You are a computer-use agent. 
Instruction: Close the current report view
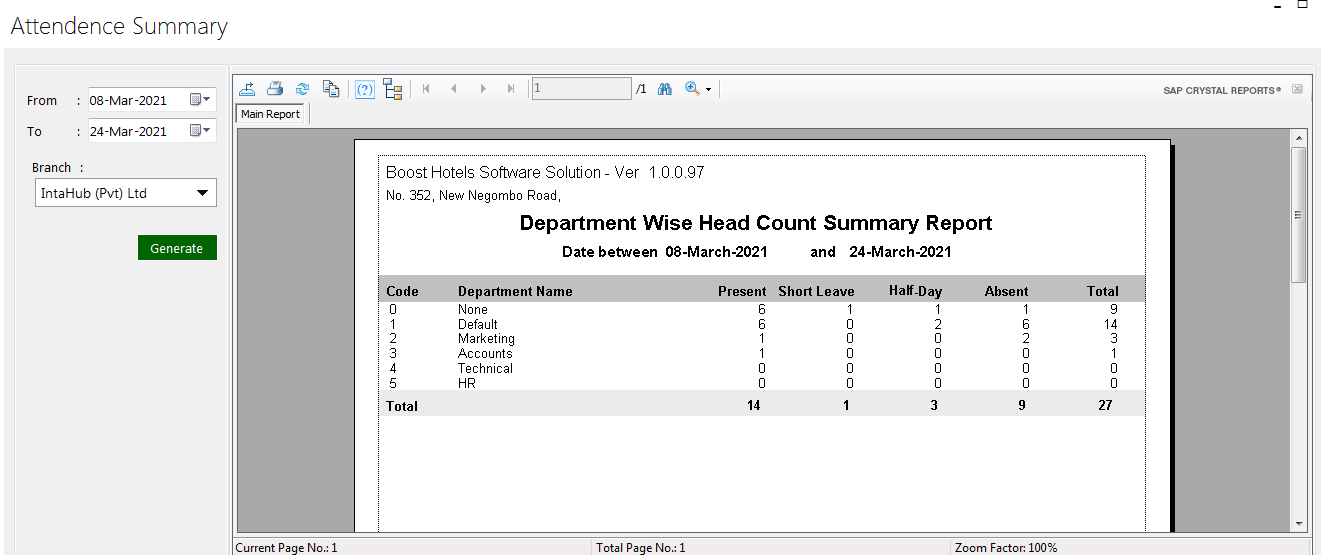1297,89
